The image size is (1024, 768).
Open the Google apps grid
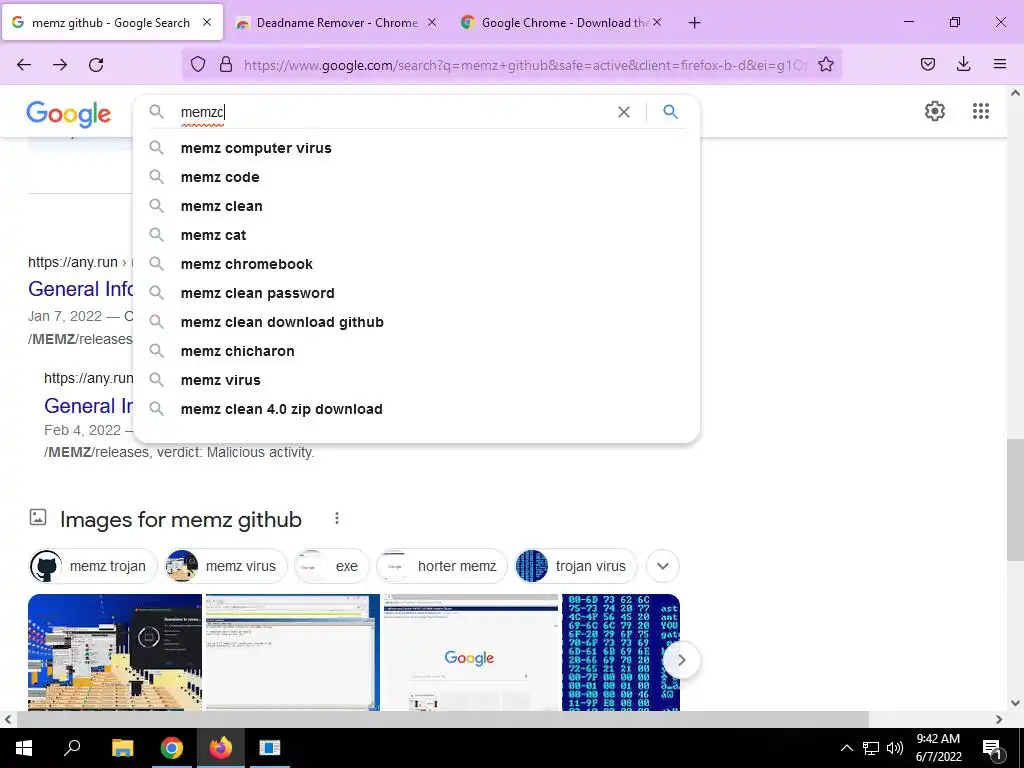(x=980, y=111)
